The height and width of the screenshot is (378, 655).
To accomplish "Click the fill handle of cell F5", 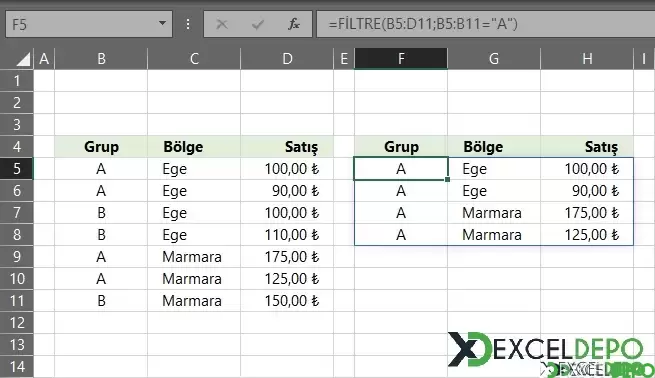I will [x=447, y=180].
